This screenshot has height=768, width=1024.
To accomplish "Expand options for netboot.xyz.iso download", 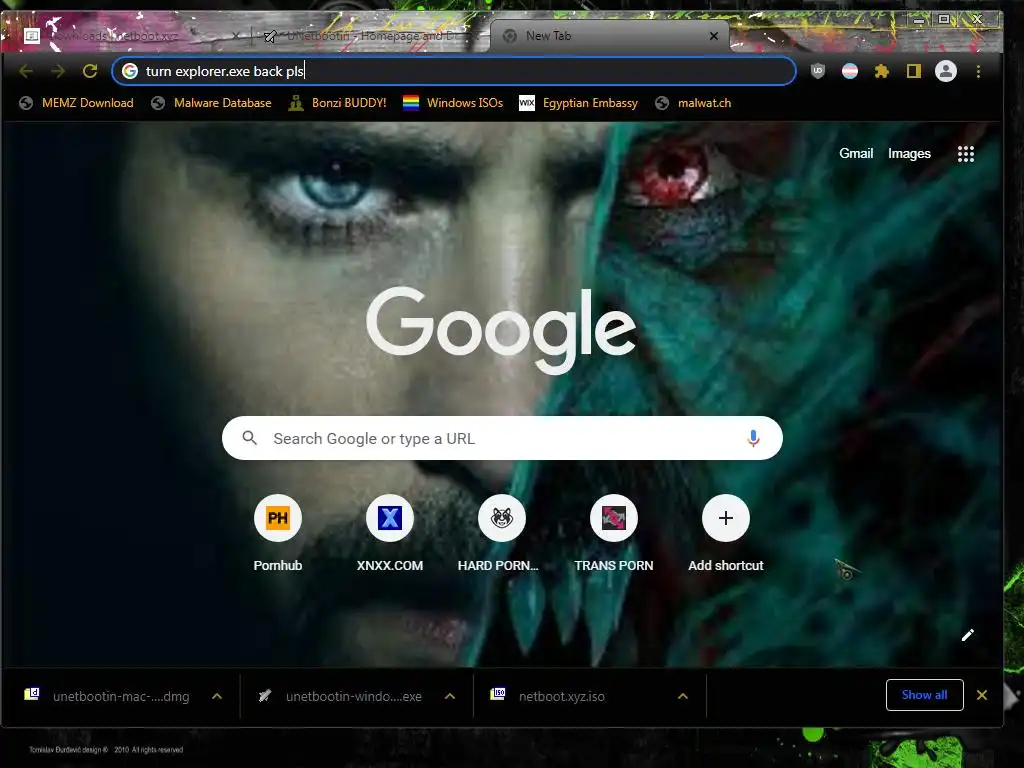I will click(683, 696).
